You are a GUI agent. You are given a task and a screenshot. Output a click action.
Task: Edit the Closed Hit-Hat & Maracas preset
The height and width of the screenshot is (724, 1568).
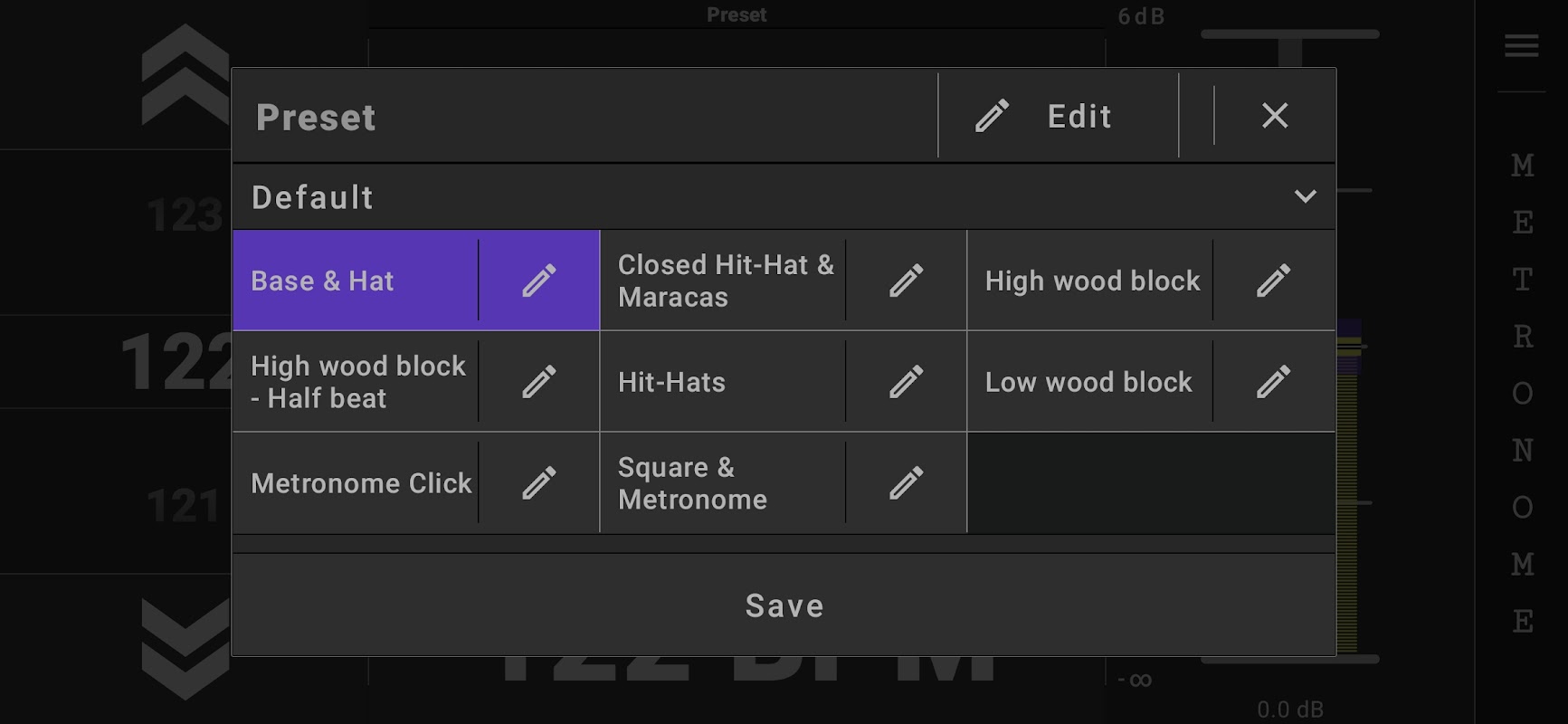pos(906,281)
